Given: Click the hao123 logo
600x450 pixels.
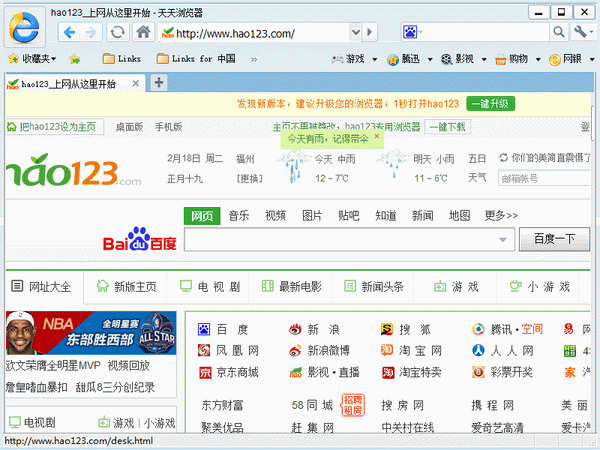Looking at the screenshot, I should point(73,171).
